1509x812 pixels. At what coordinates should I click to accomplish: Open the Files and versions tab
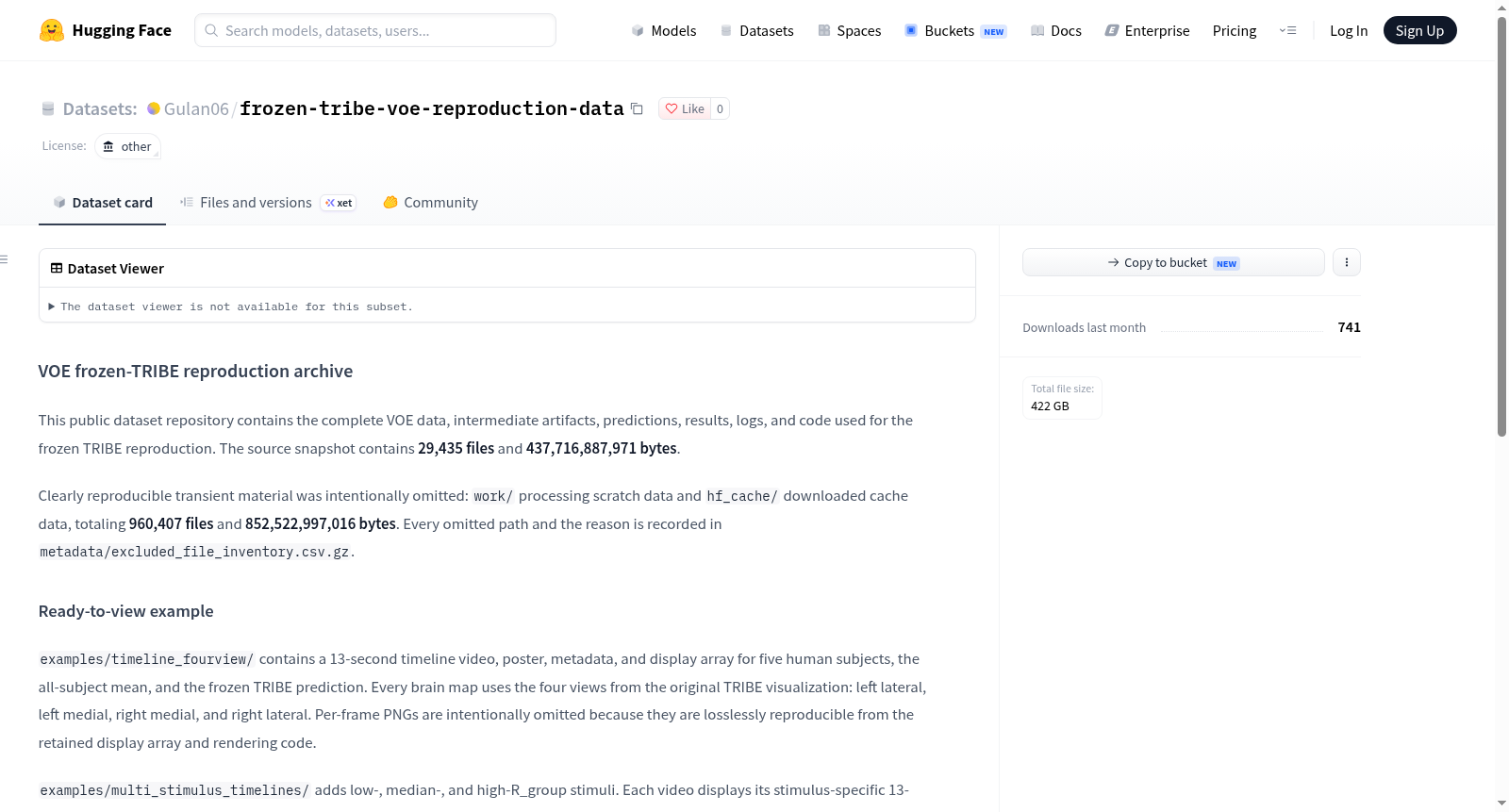point(268,203)
